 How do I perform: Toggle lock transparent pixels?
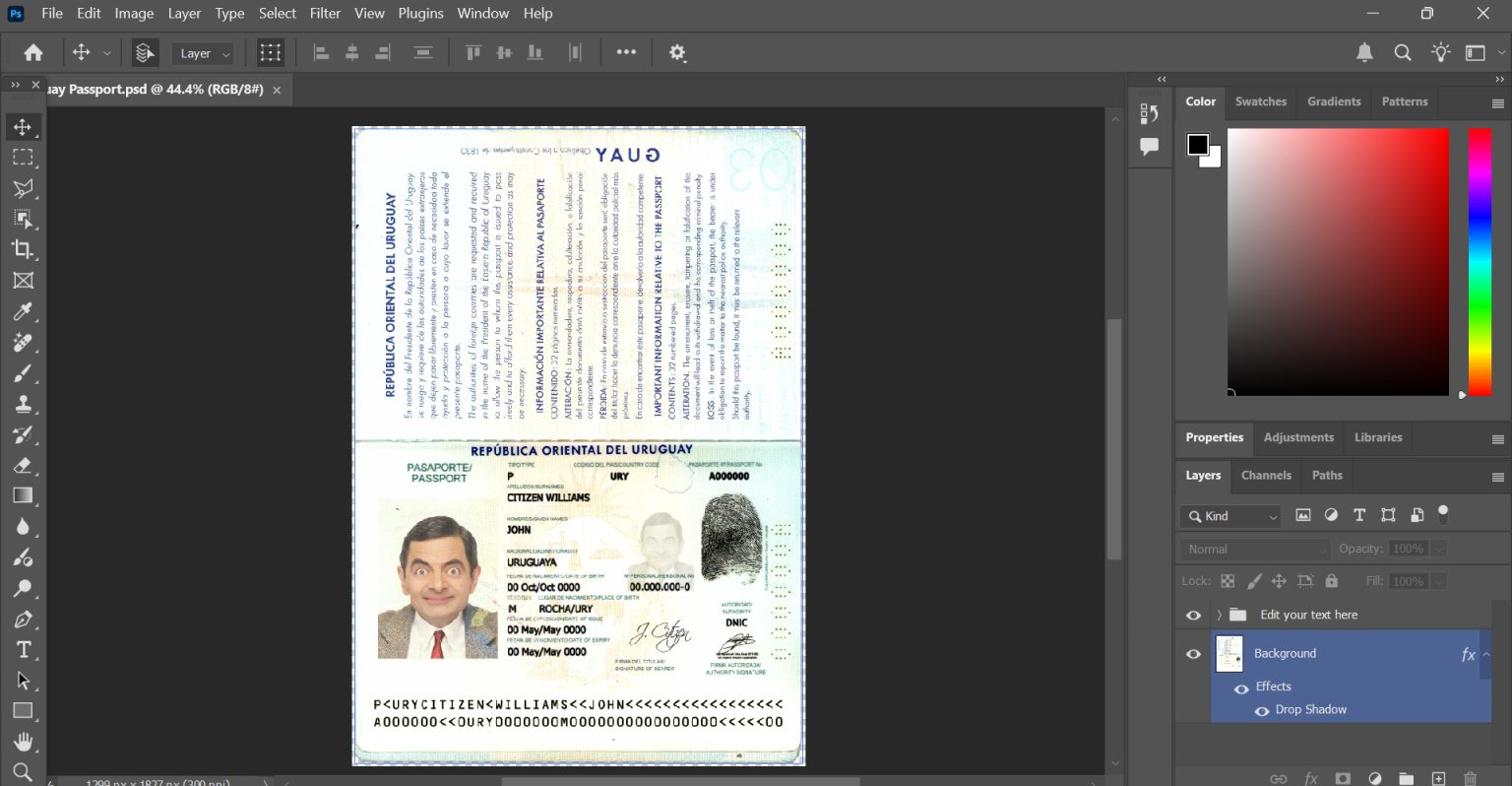1228,581
